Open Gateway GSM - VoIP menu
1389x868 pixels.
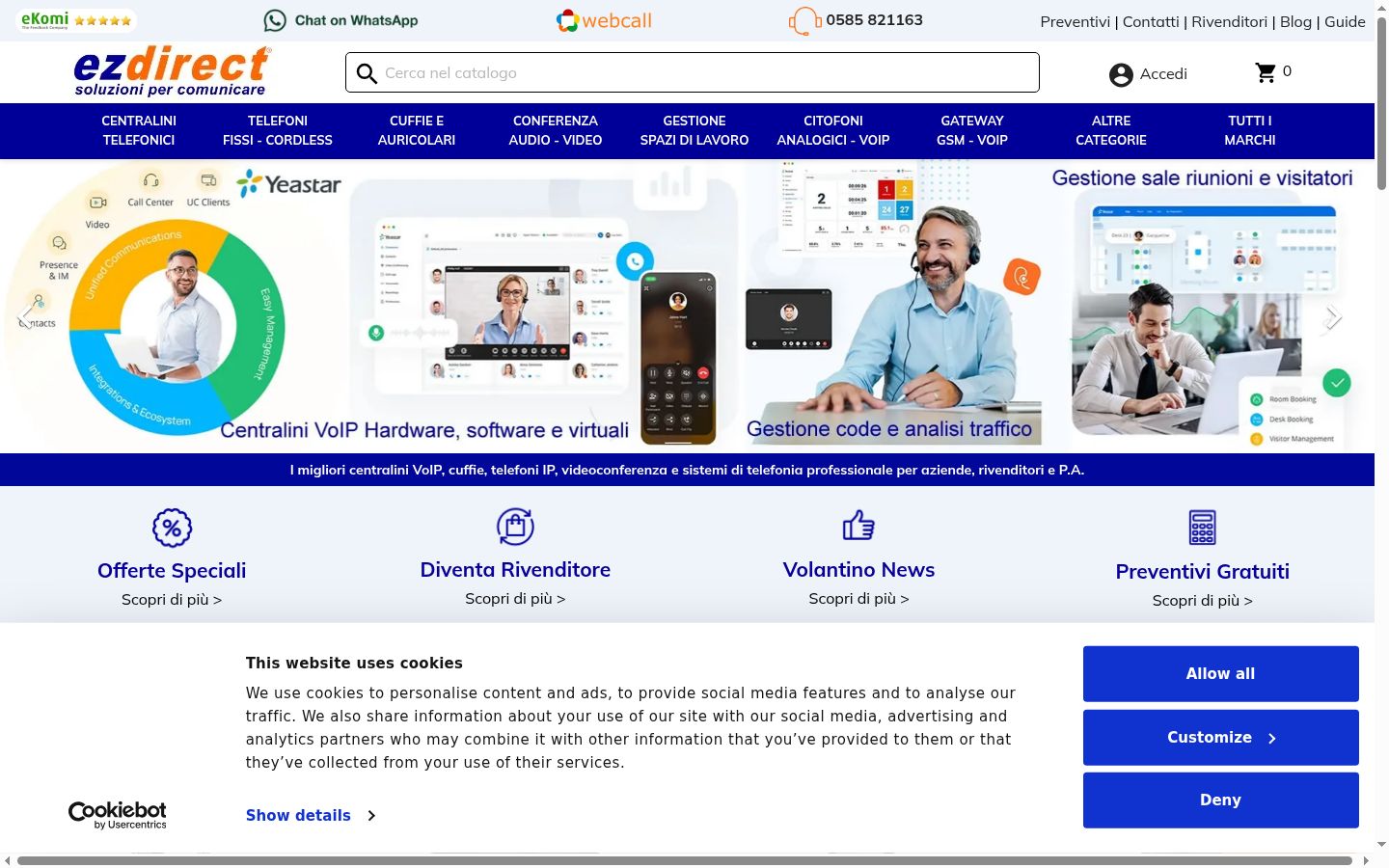pyautogui.click(x=972, y=130)
